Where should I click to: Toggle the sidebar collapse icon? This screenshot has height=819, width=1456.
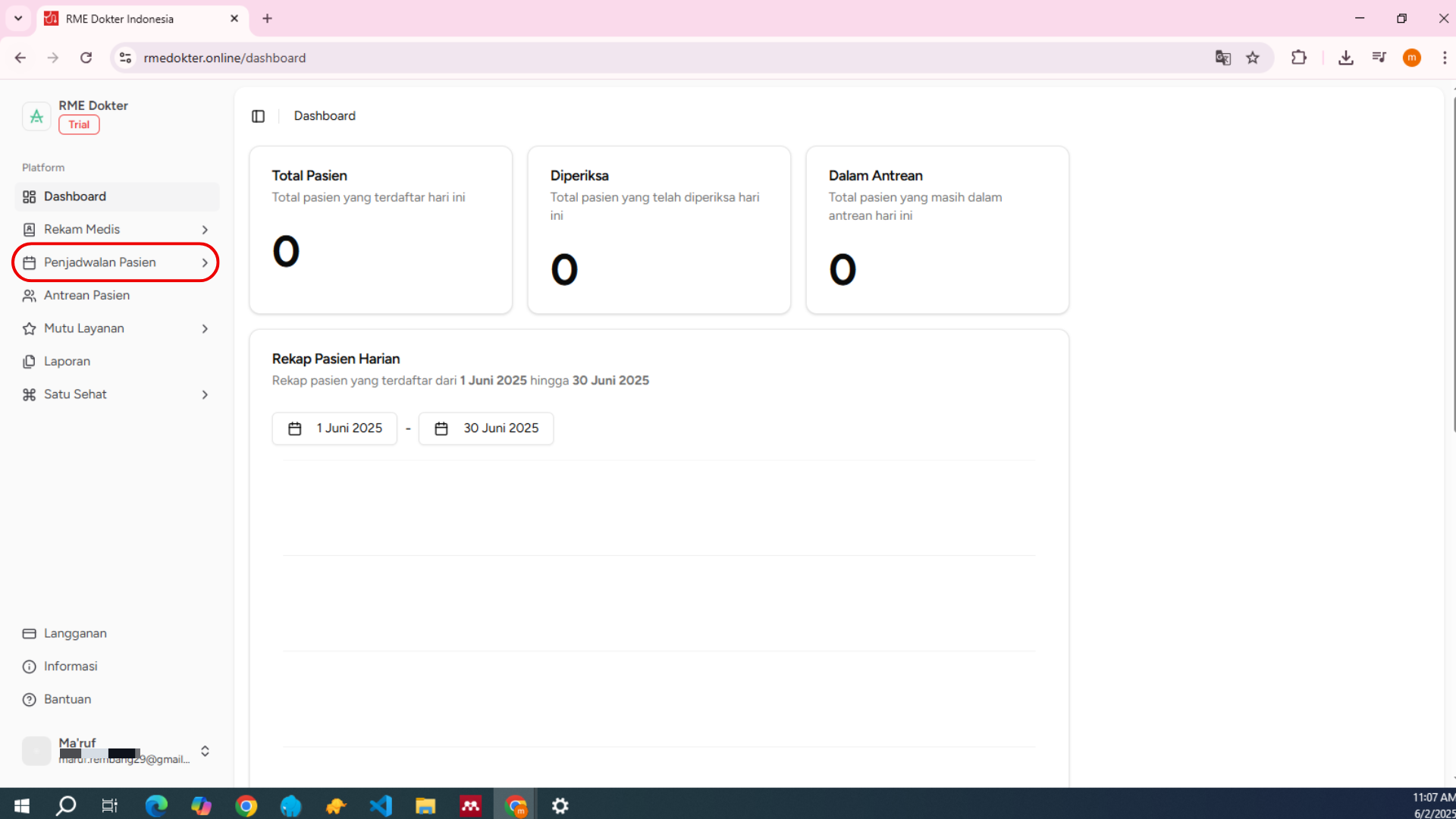click(x=258, y=116)
